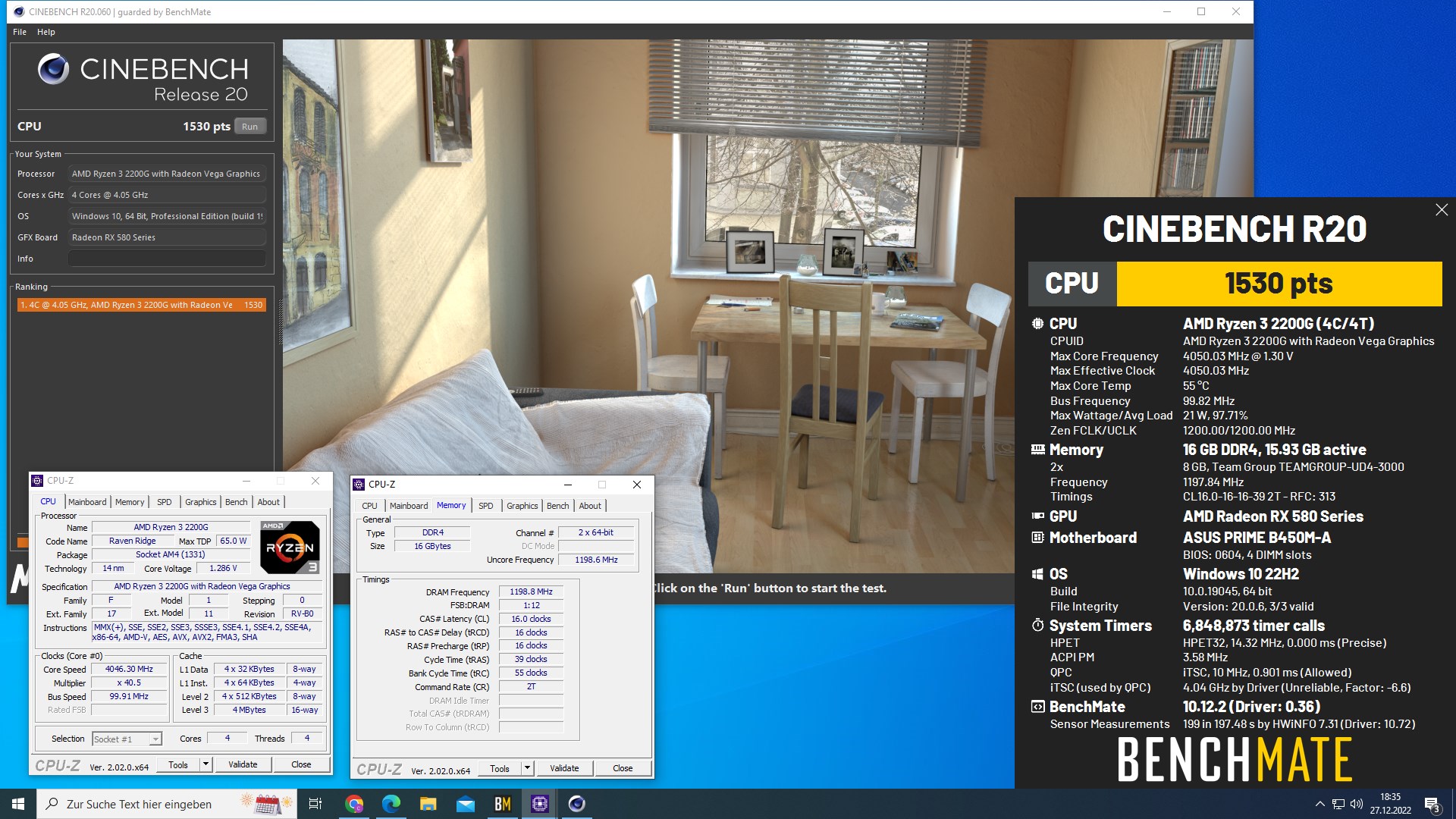Screen dimensions: 1456x819
Task: Open About tab in right CPU-Z
Action: [590, 506]
